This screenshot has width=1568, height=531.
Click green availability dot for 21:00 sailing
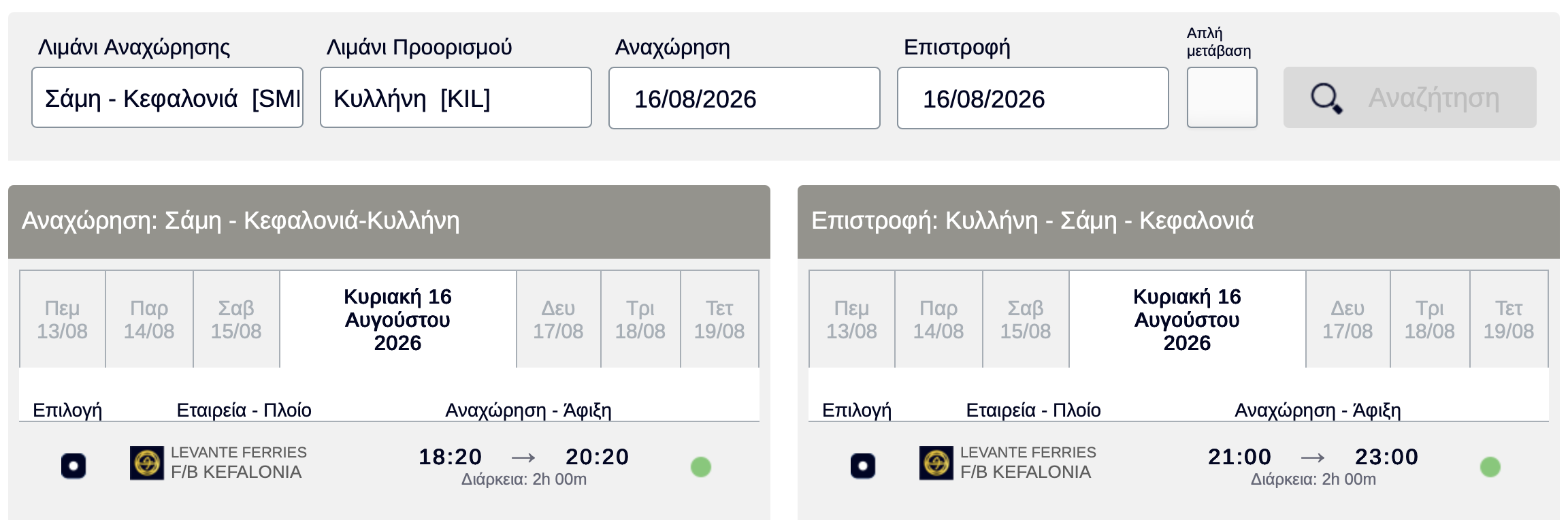click(x=1490, y=467)
